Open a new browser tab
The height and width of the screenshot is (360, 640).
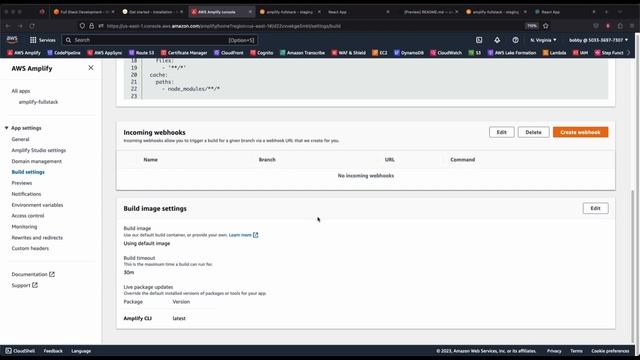pos(606,12)
